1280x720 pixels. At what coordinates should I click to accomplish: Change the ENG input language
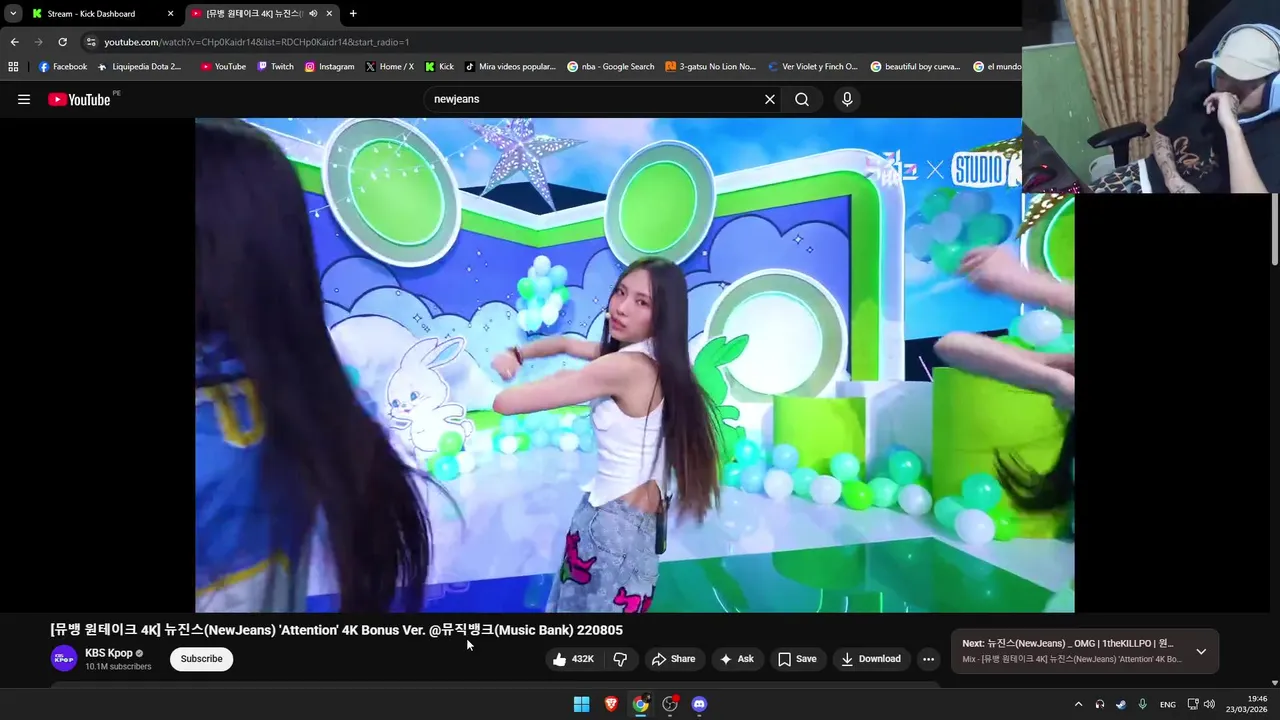click(x=1167, y=704)
